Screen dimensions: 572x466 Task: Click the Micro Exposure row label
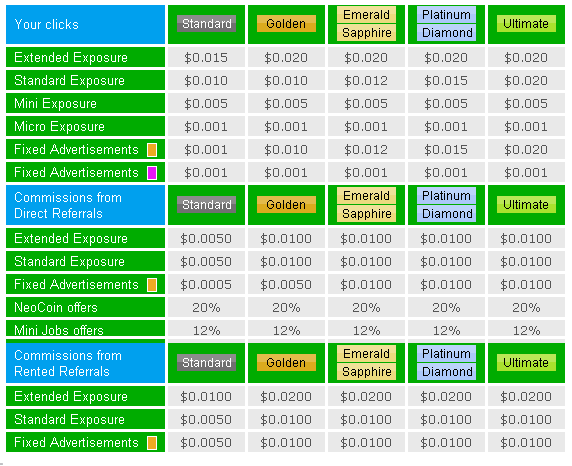tap(85, 126)
